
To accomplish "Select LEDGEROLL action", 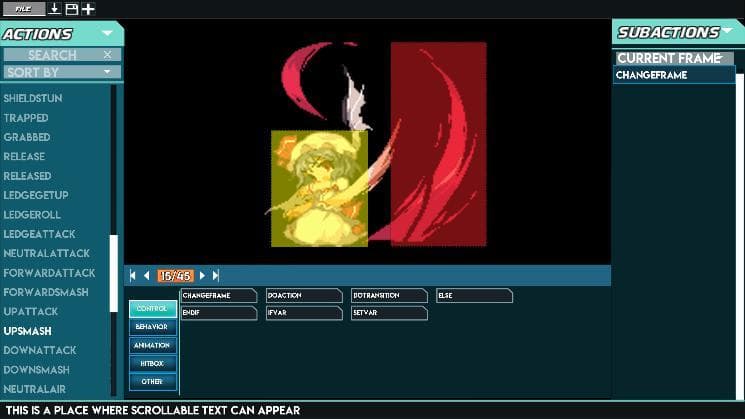I will (x=32, y=215).
